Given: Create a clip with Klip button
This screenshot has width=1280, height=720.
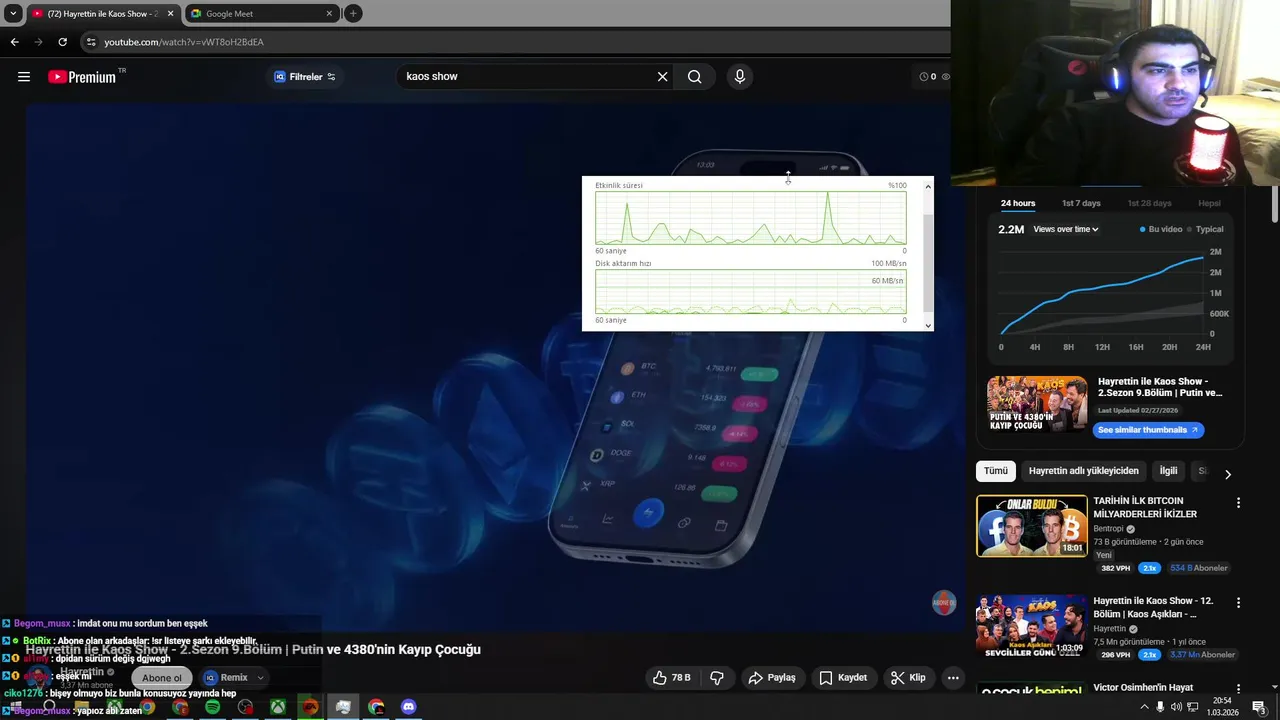Looking at the screenshot, I should click(908, 678).
